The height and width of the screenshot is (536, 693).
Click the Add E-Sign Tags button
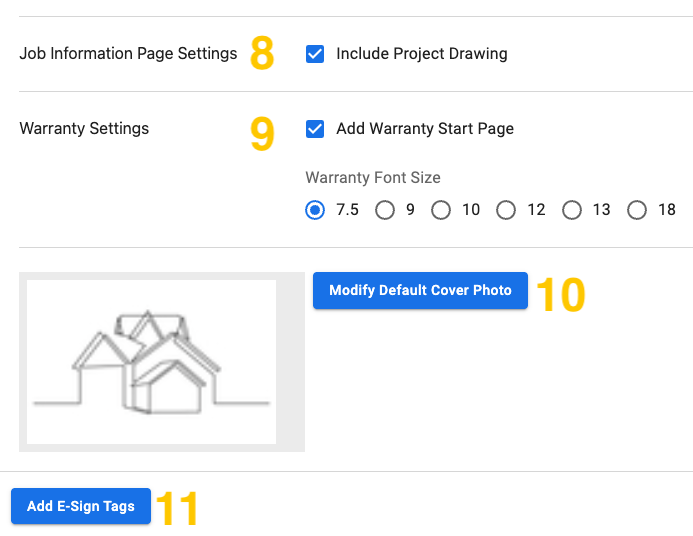coord(81,506)
